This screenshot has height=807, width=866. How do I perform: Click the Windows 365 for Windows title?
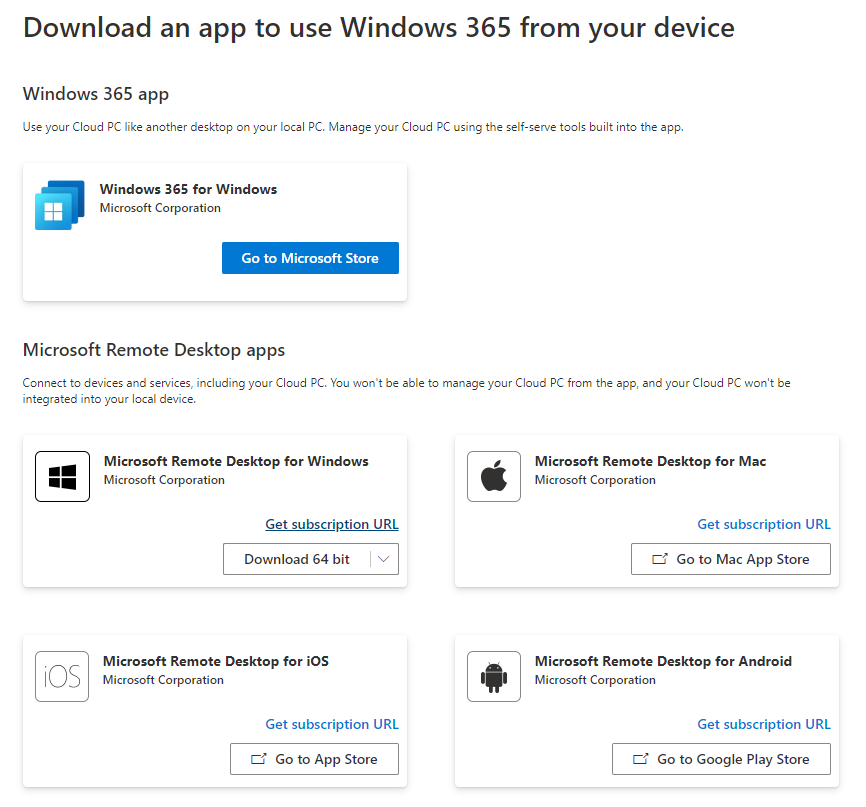188,189
